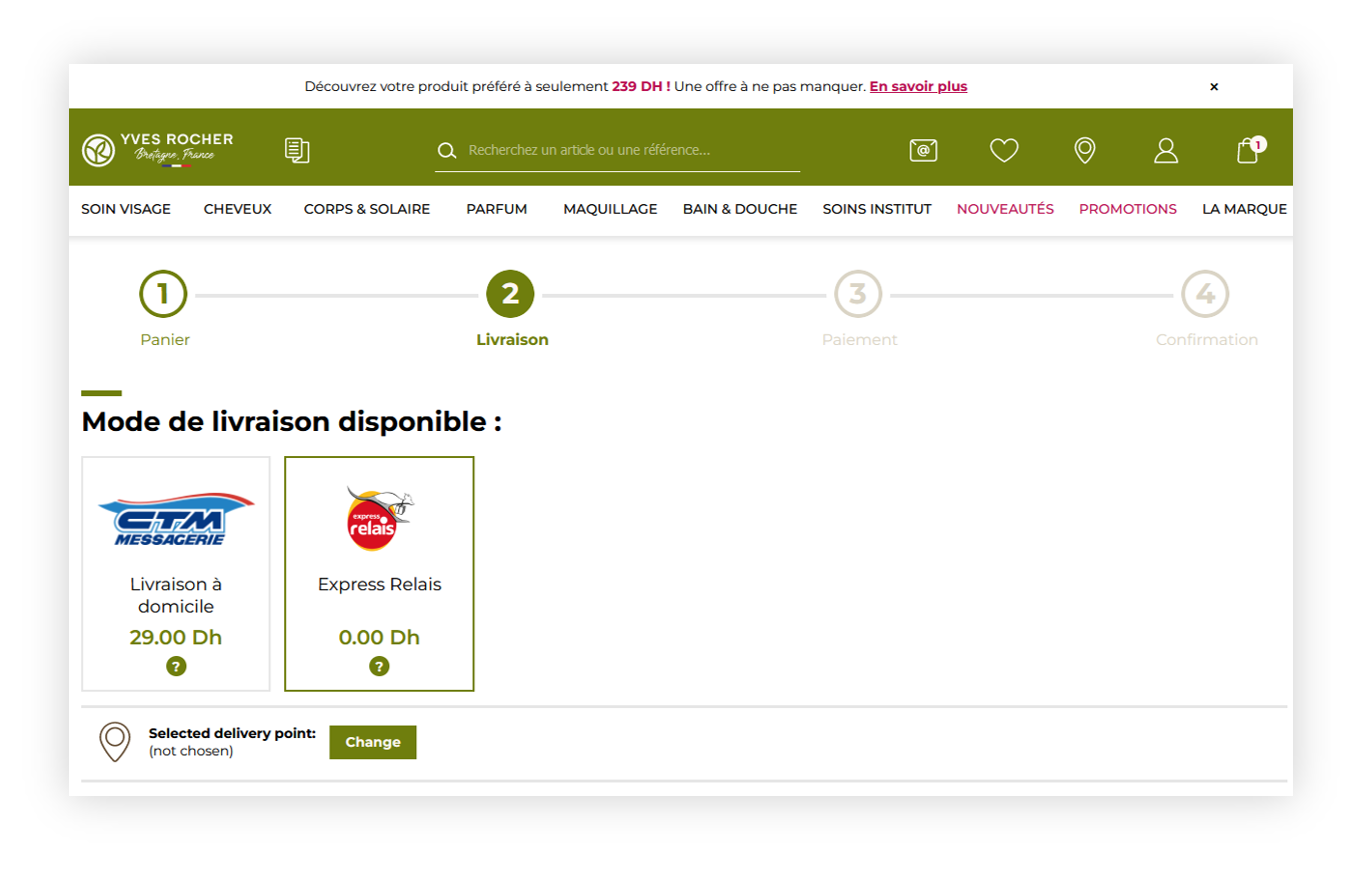1369x871 pixels.
Task: Open the NOUVEAUTÉS menu
Action: click(x=1005, y=209)
